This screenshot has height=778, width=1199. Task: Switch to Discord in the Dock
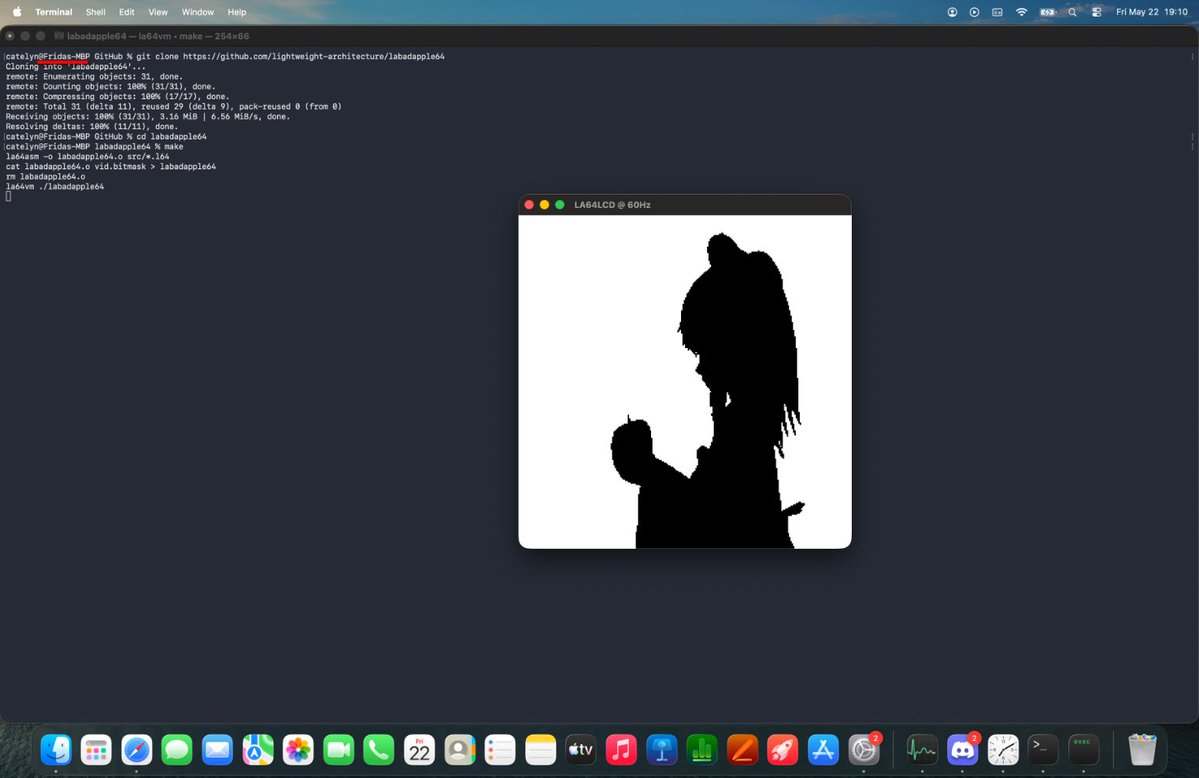pos(963,750)
